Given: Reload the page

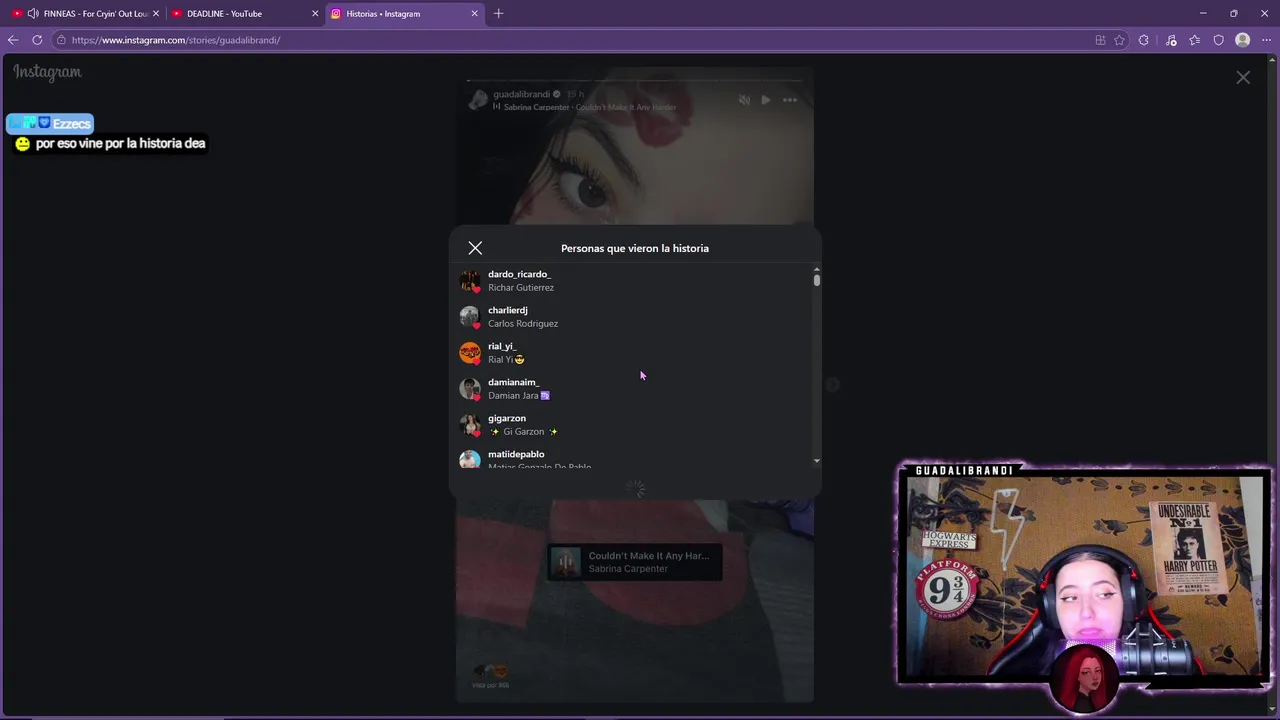Looking at the screenshot, I should pyautogui.click(x=37, y=40).
